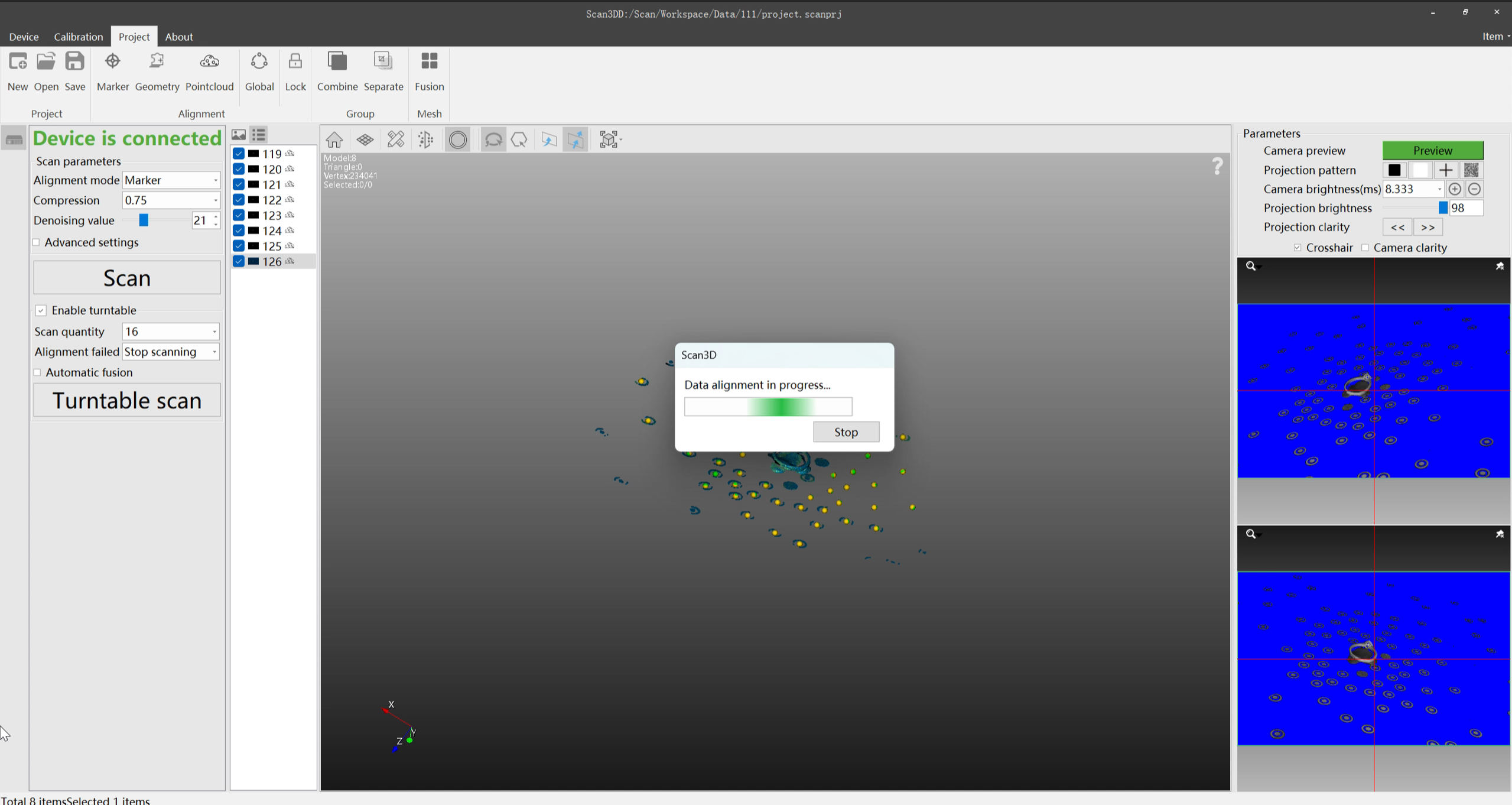Open the Alignment failed dropdown
1512x805 pixels.
[x=171, y=352]
